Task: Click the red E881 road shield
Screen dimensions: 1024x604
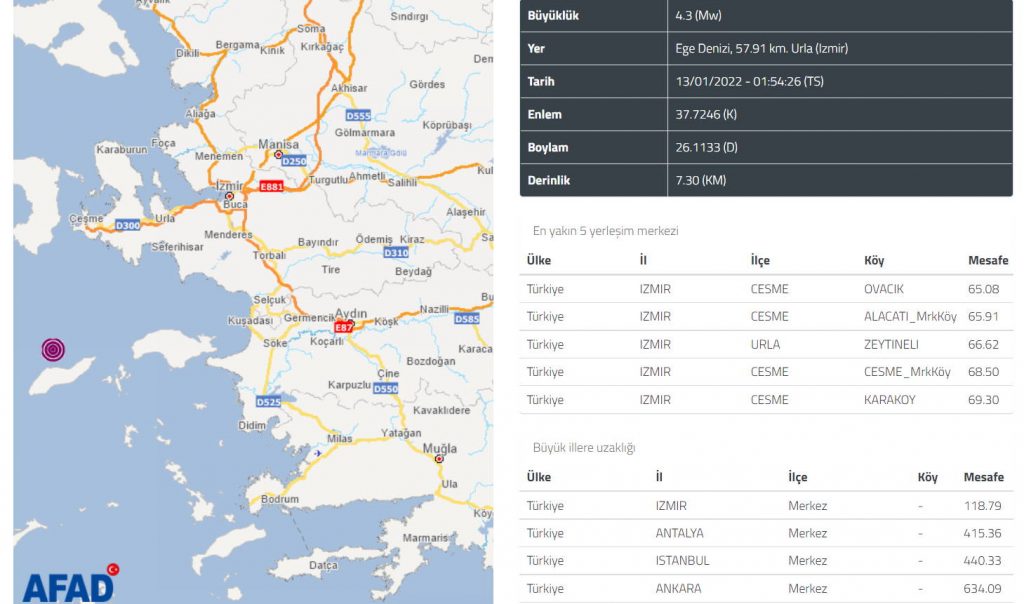Action: pos(270,186)
